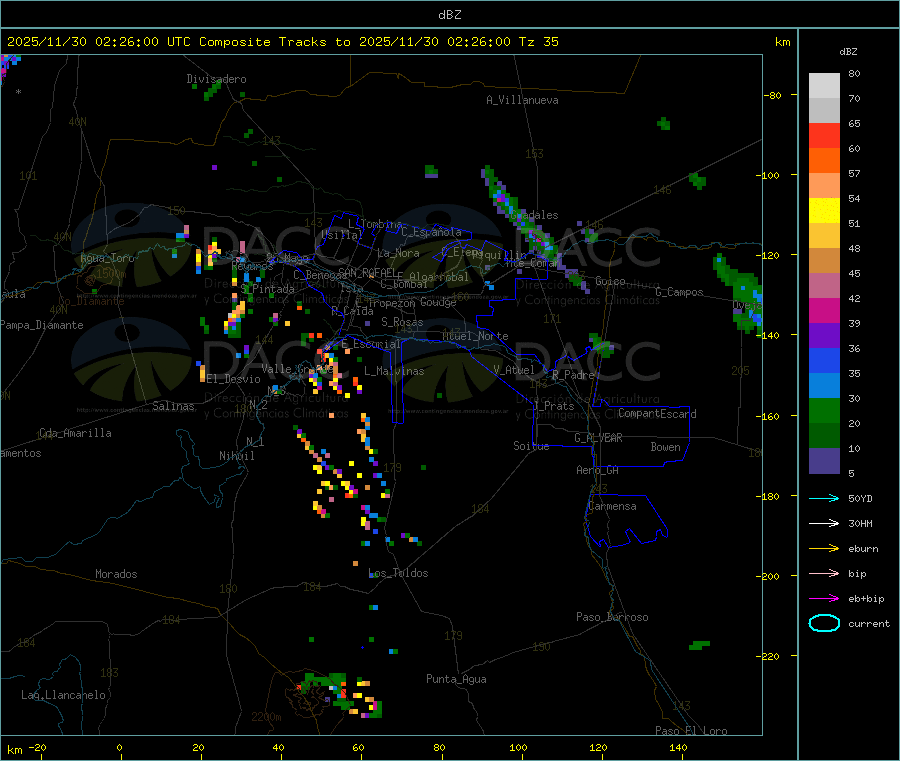Viewport: 900px width, 761px height.
Task: Click the Punta_Agua map label
Action: tap(456, 679)
